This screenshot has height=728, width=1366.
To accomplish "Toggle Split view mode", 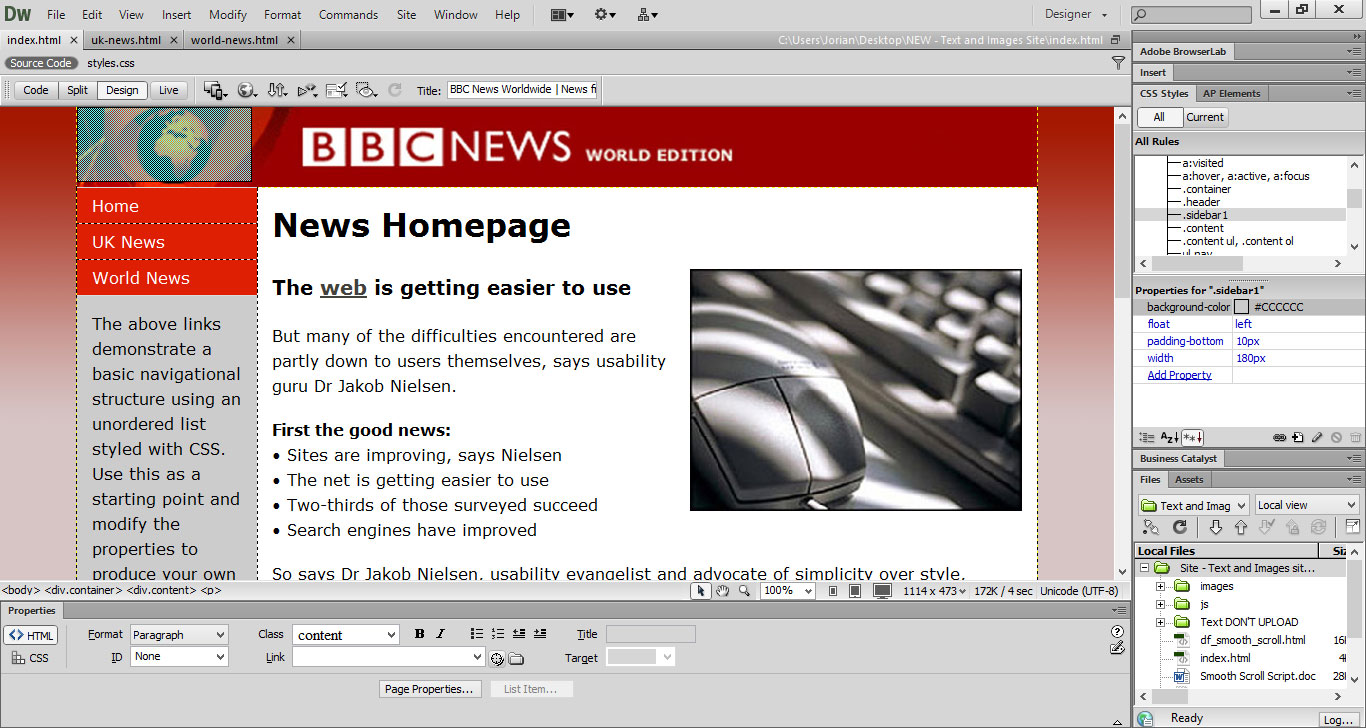I will [77, 90].
